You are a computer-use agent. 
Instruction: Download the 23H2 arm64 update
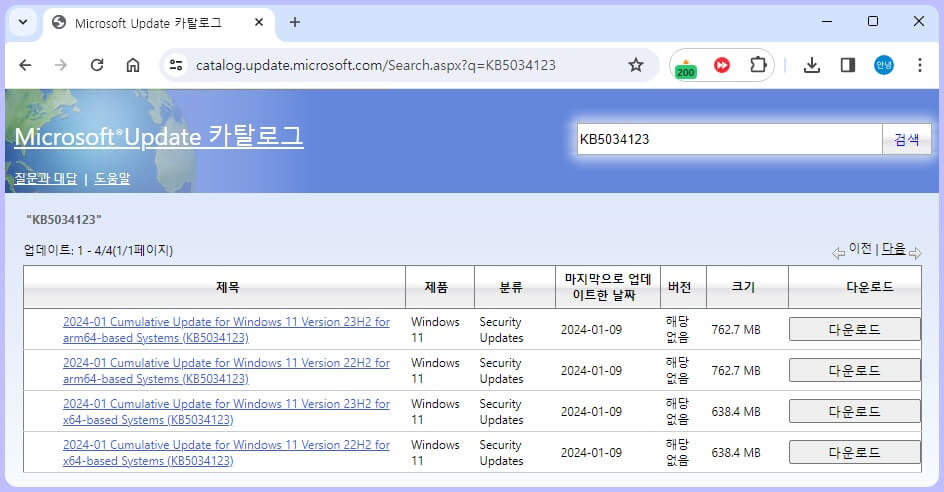point(854,329)
